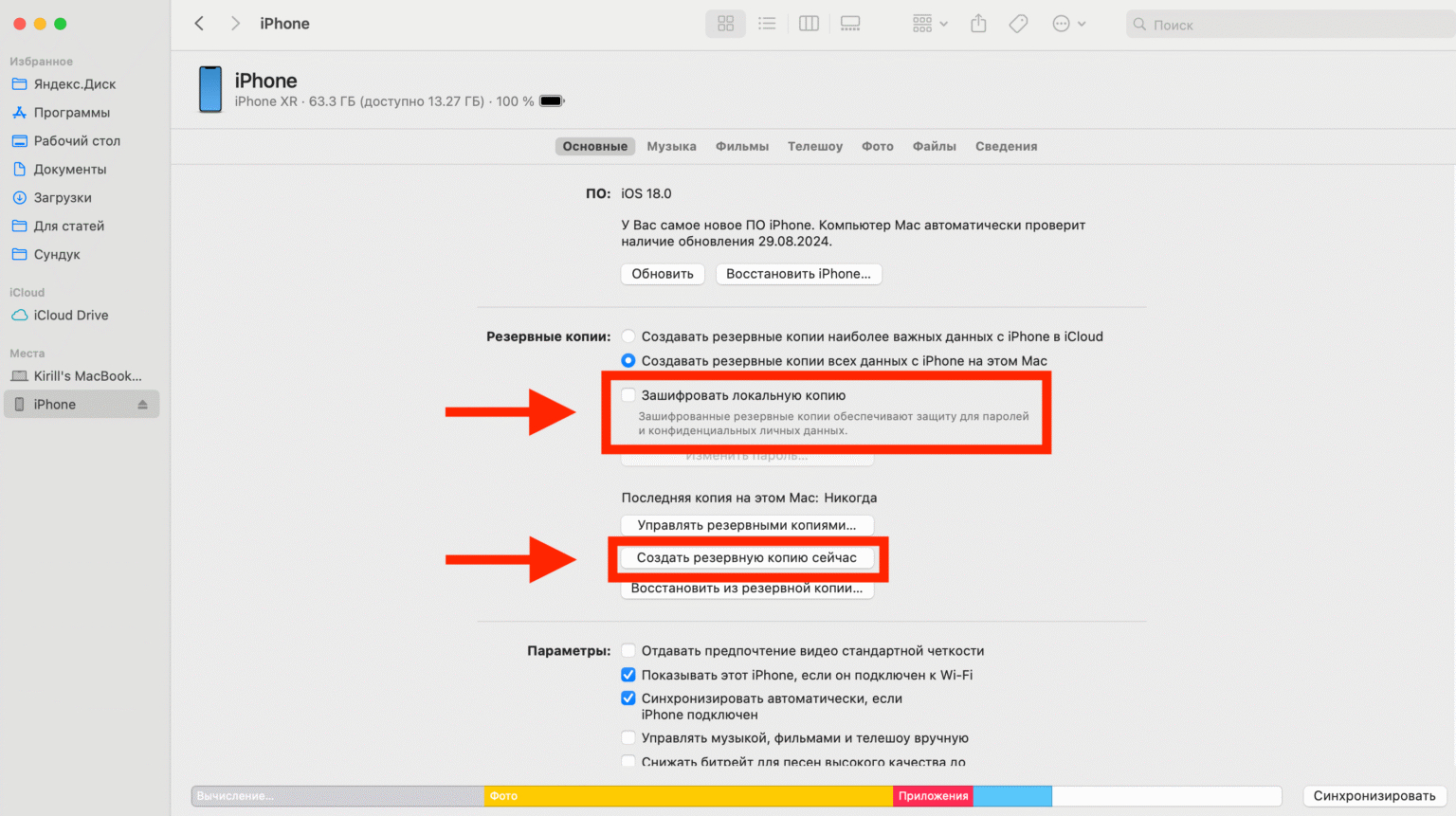The image size is (1456, 816).
Task: Click the magnifier icon in search
Action: click(1139, 25)
